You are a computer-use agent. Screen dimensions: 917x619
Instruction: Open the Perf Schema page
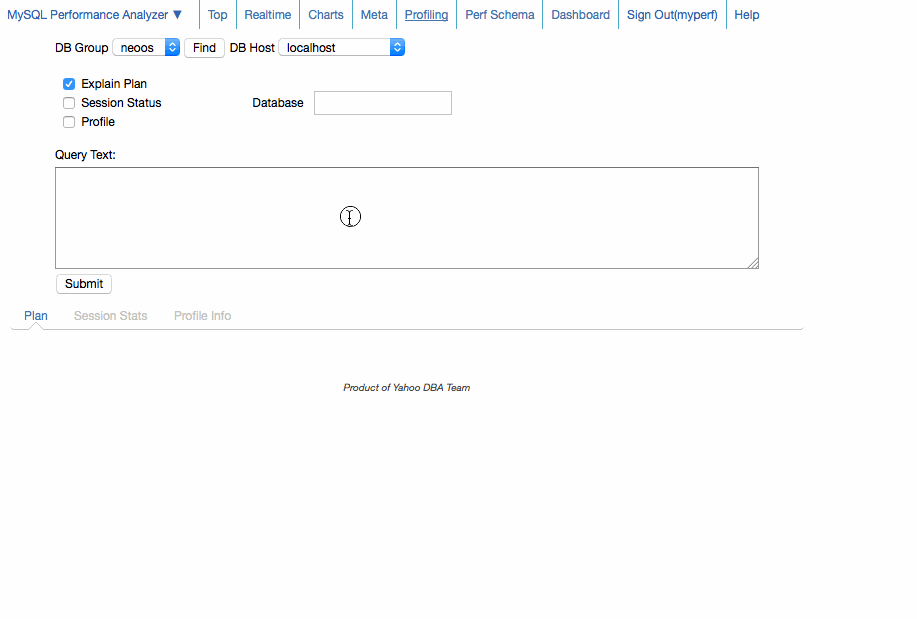coord(500,15)
